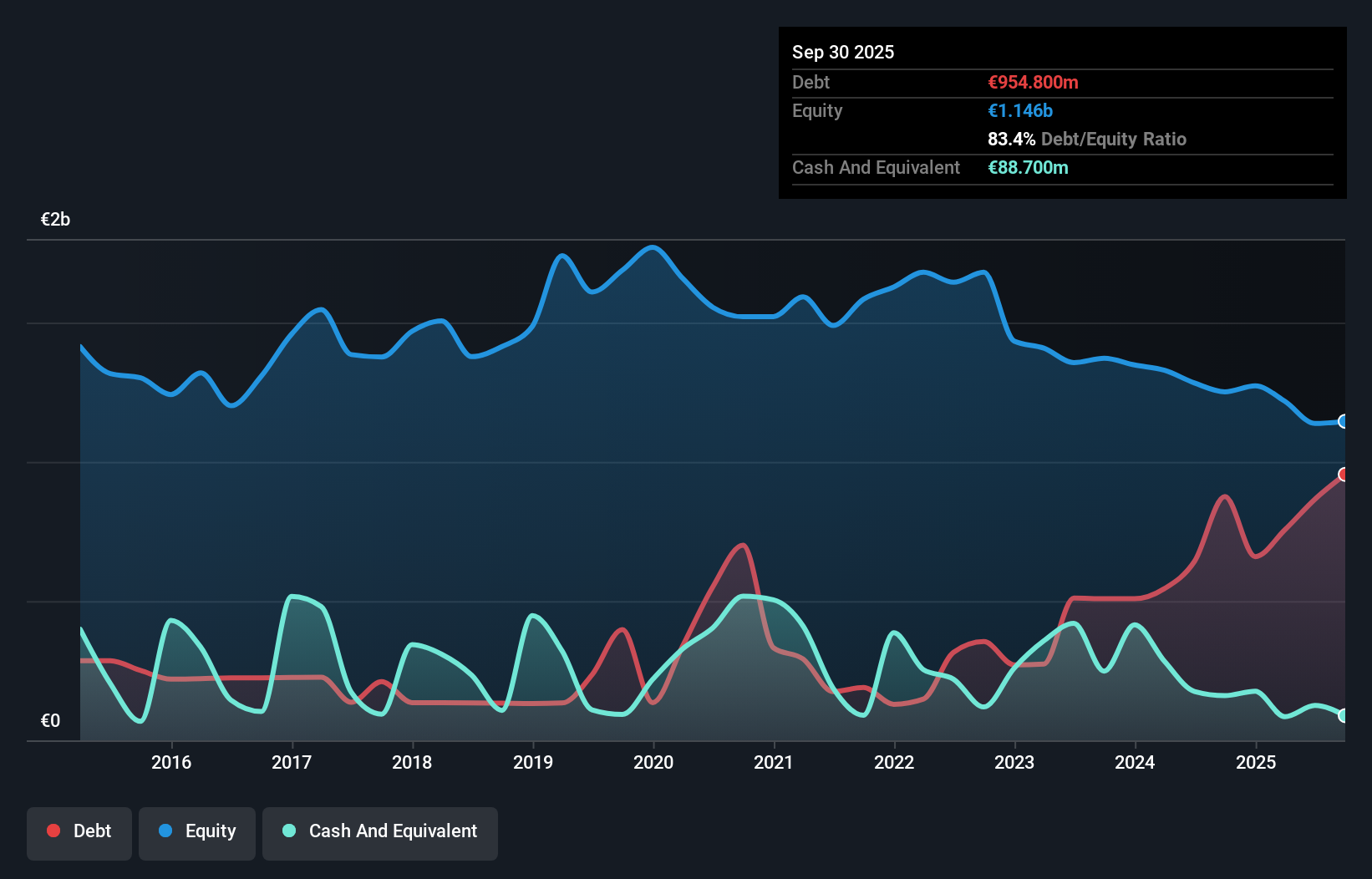The image size is (1372, 879).
Task: Click the 2017 x-axis label
Action: click(x=292, y=762)
